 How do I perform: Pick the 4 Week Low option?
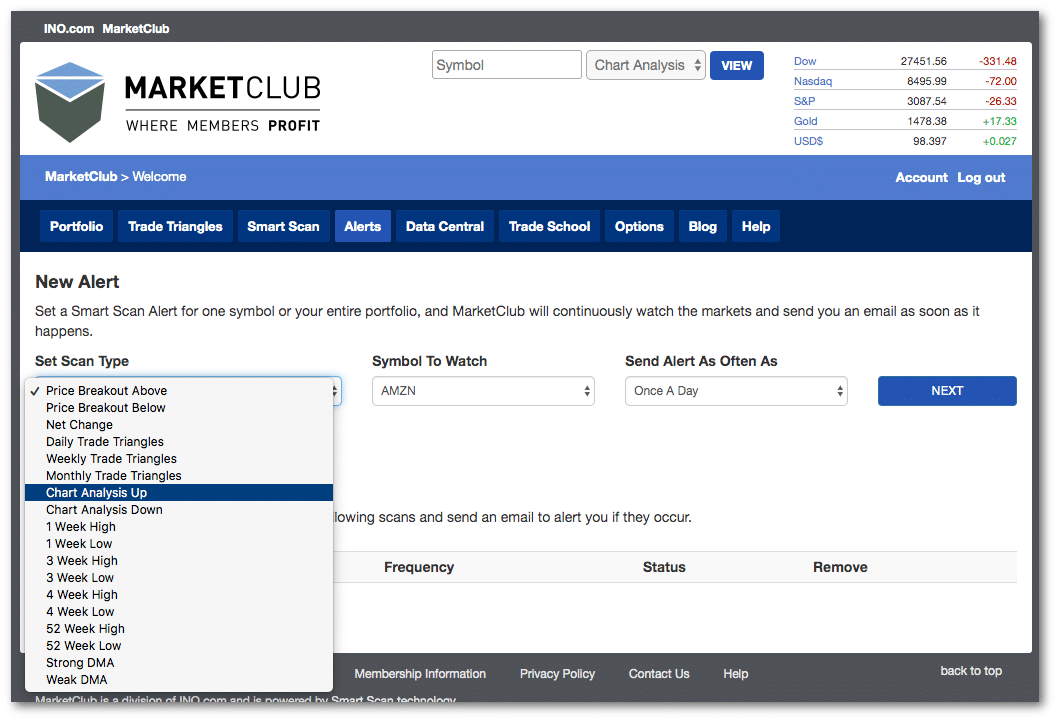(x=179, y=612)
